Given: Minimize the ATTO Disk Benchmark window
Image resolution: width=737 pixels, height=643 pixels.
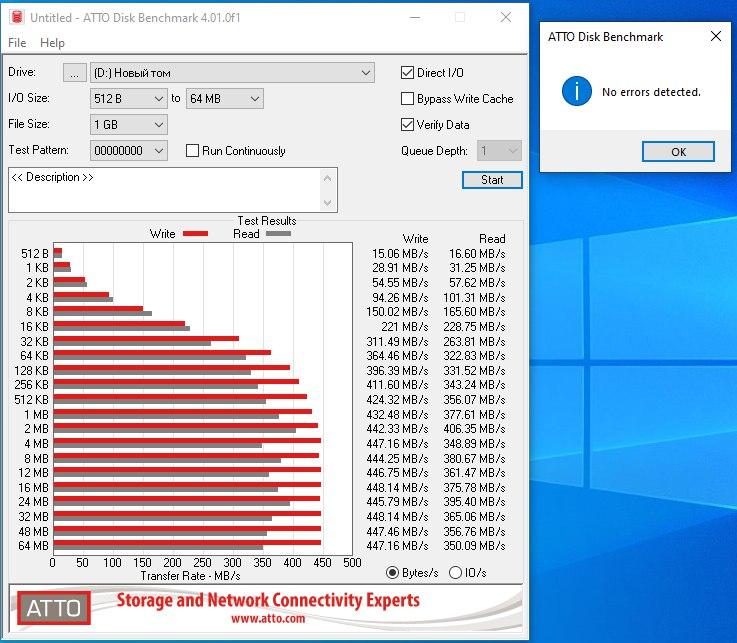Looking at the screenshot, I should 415,17.
